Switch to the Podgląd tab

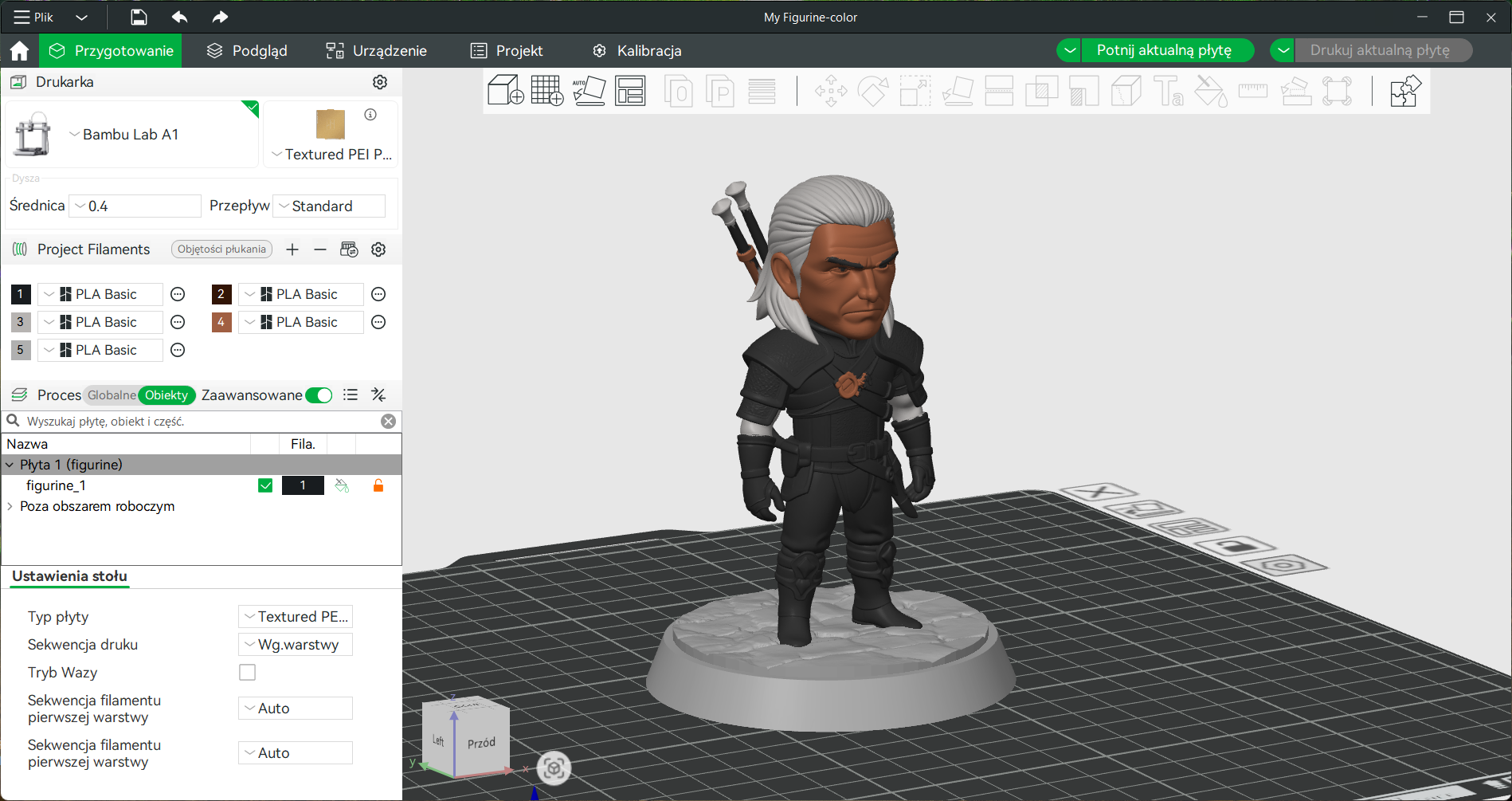tap(247, 51)
